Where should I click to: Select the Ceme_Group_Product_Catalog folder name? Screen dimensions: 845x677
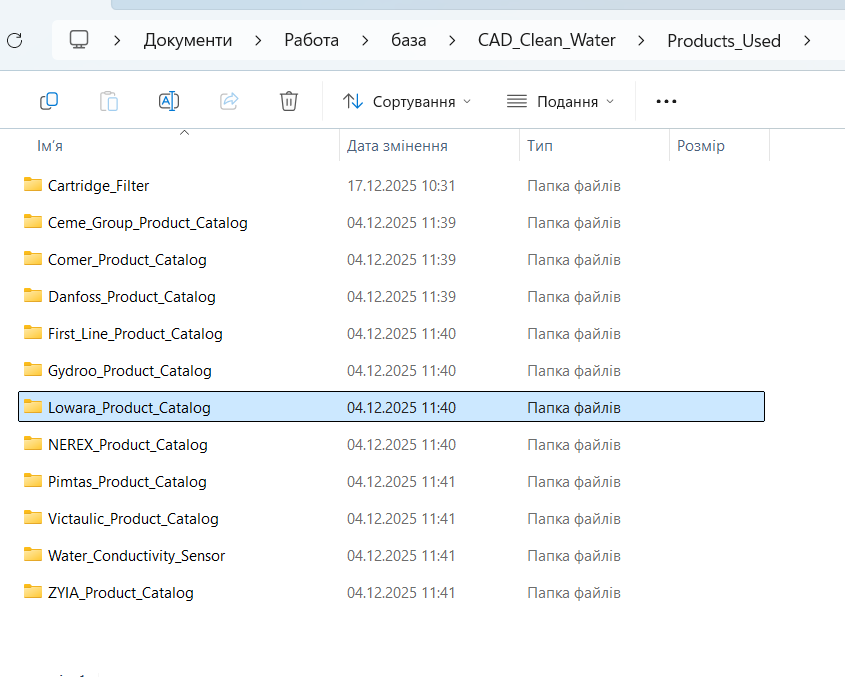point(148,223)
